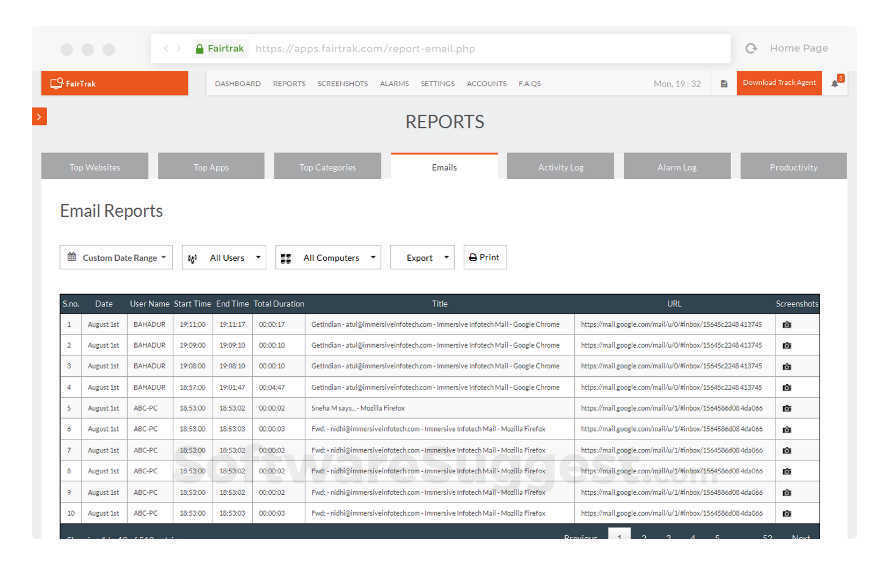Click the clock reading Mon, 19:32

point(677,83)
